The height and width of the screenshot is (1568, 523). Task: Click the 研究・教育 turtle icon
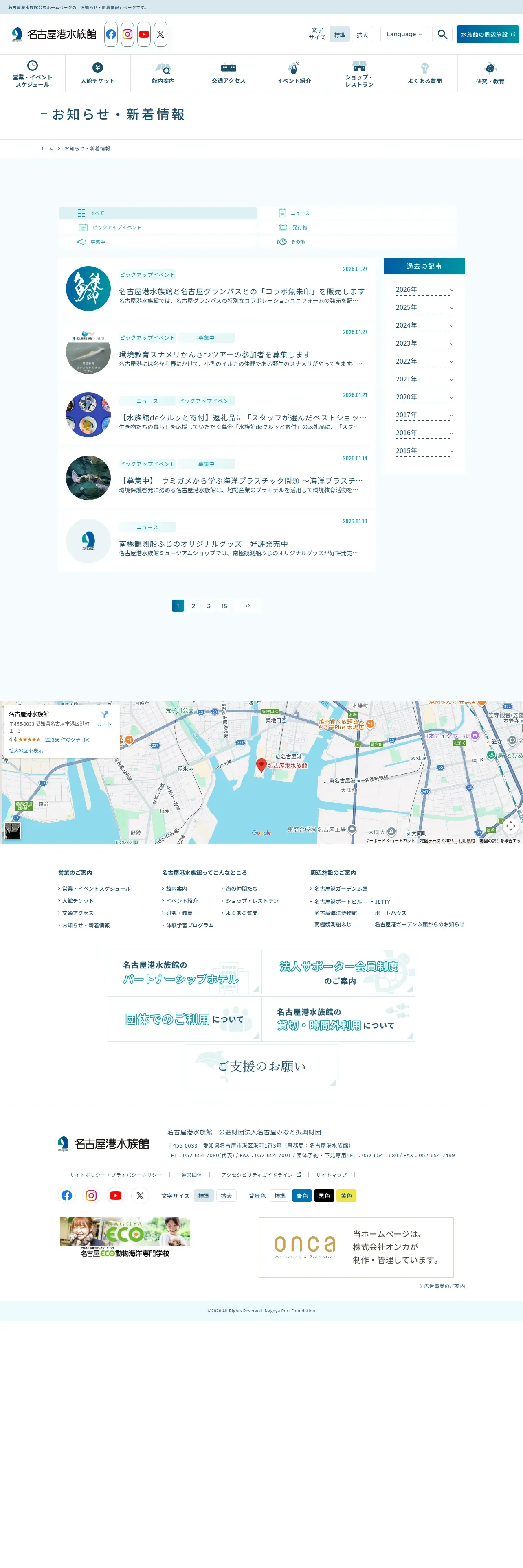[490, 68]
